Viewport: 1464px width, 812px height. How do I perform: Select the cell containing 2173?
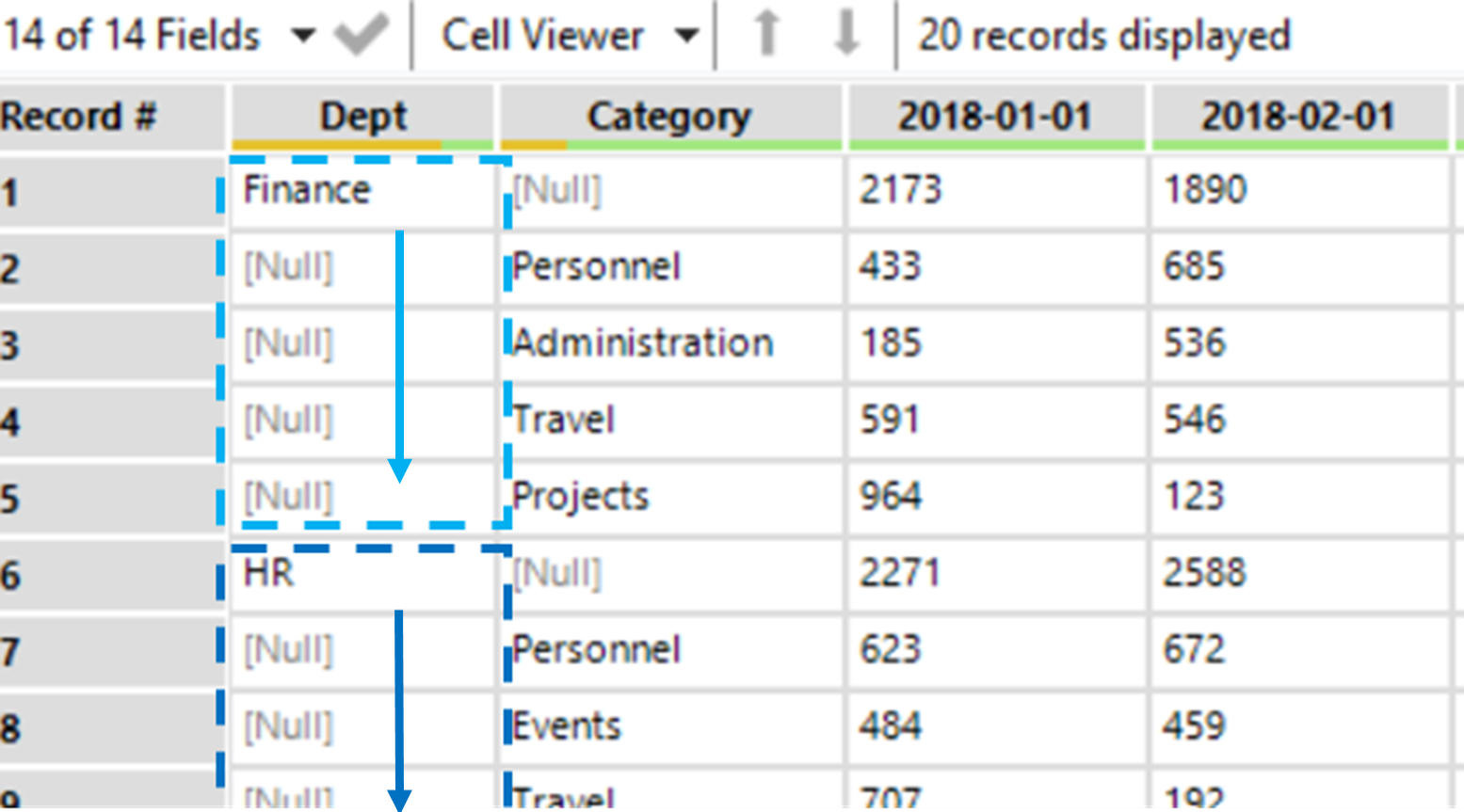(x=900, y=190)
